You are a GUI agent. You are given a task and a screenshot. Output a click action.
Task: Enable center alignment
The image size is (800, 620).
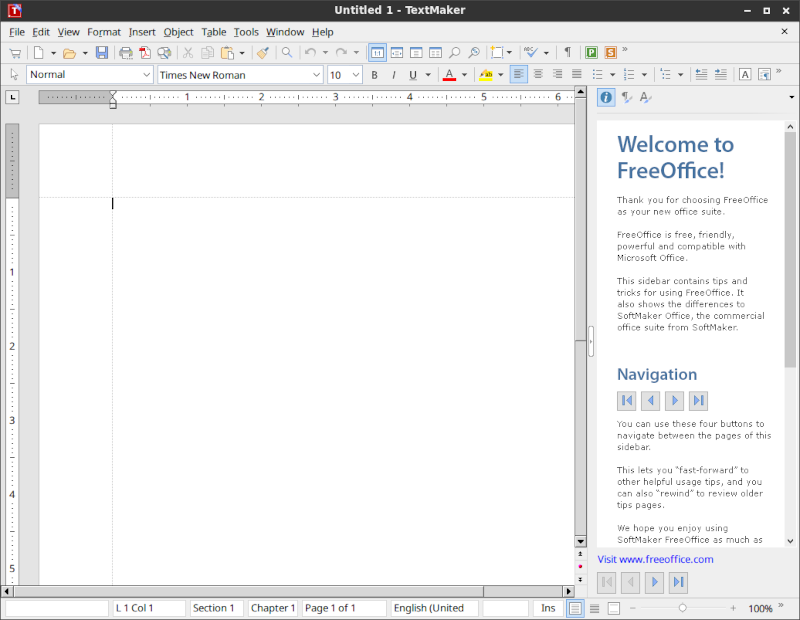[538, 75]
